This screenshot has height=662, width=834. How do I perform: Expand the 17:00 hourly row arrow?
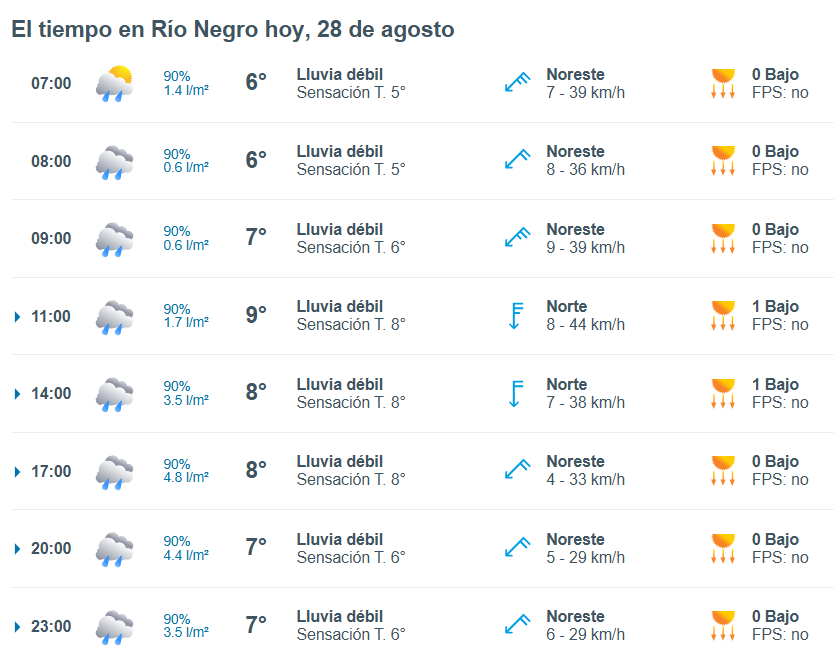click(18, 472)
